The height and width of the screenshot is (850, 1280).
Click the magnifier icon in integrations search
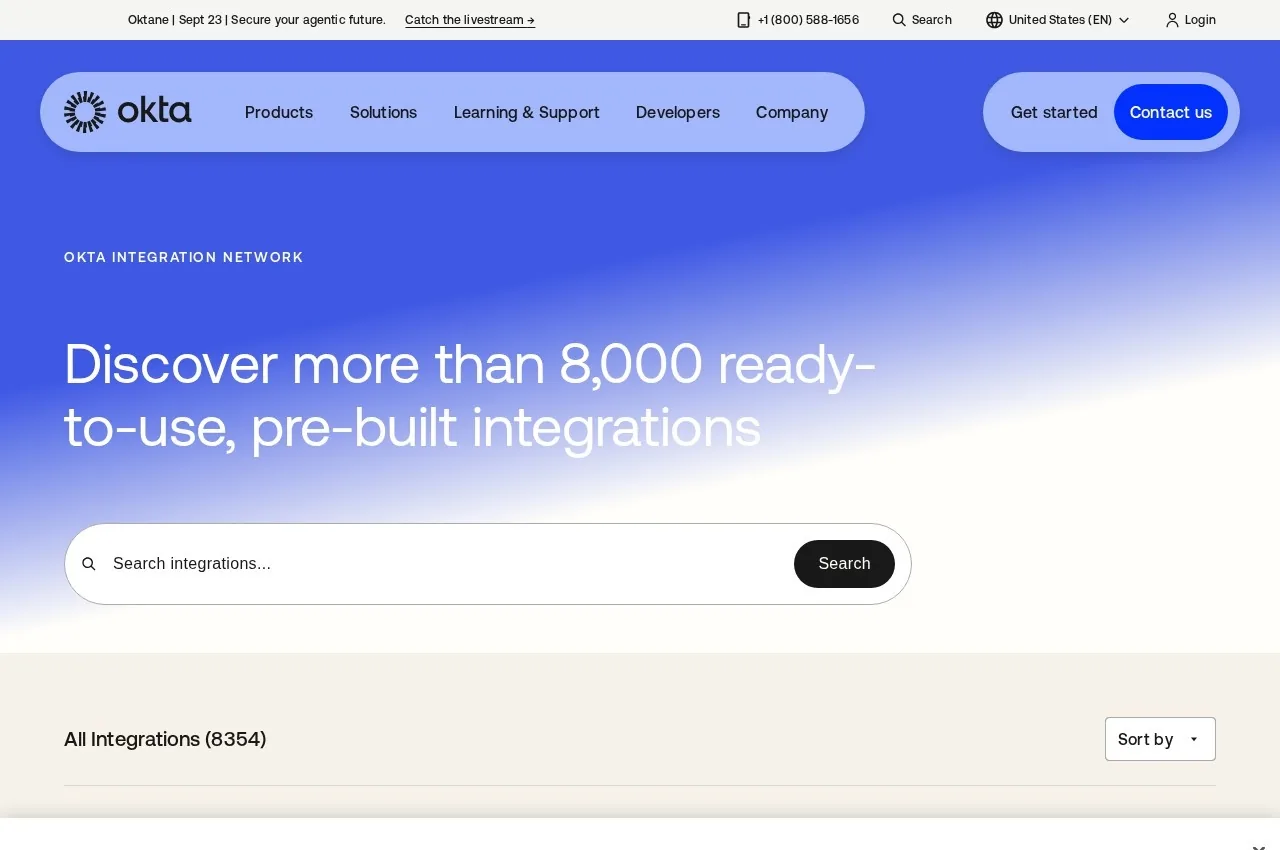[x=89, y=564]
